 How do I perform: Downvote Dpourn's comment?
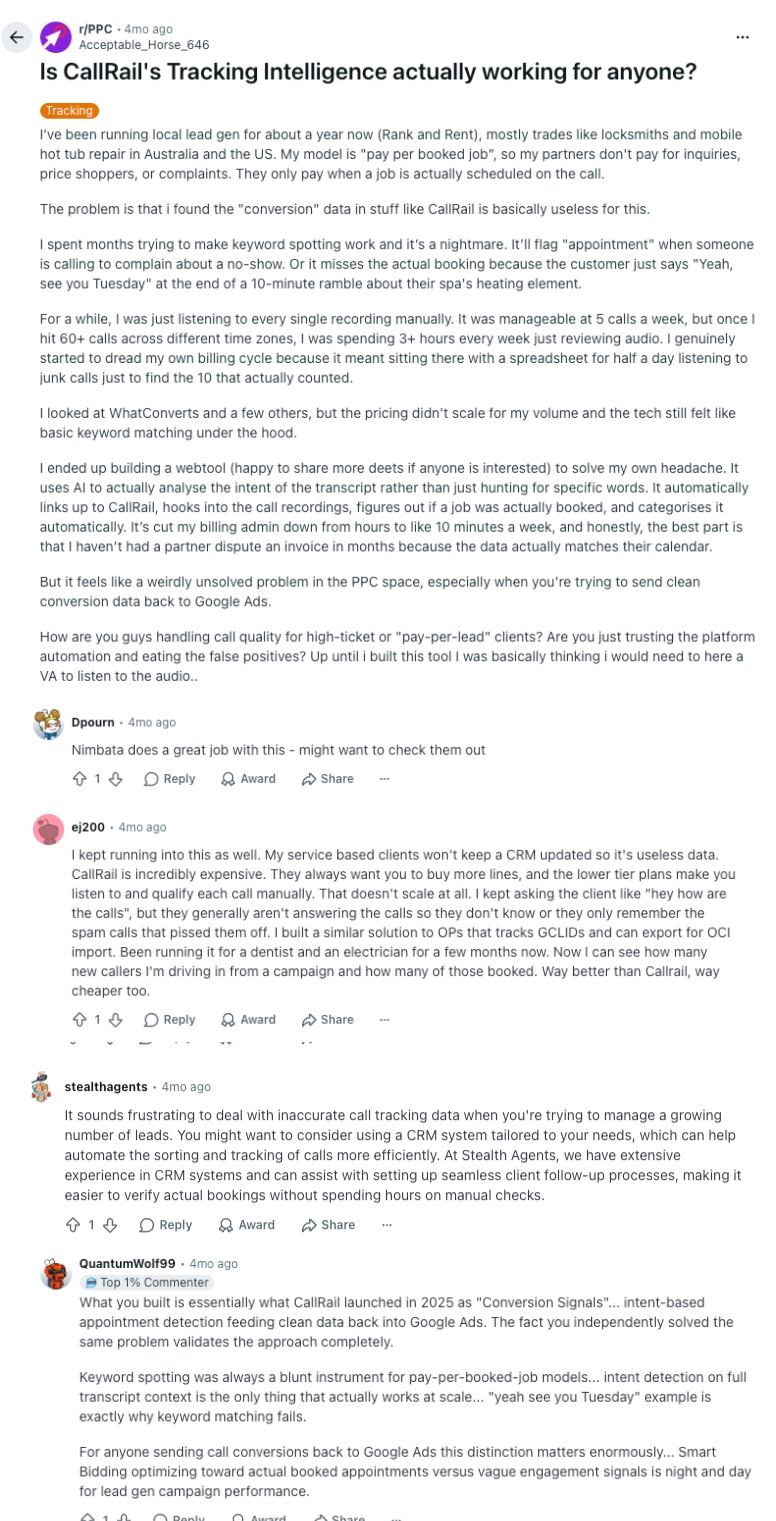tap(115, 779)
